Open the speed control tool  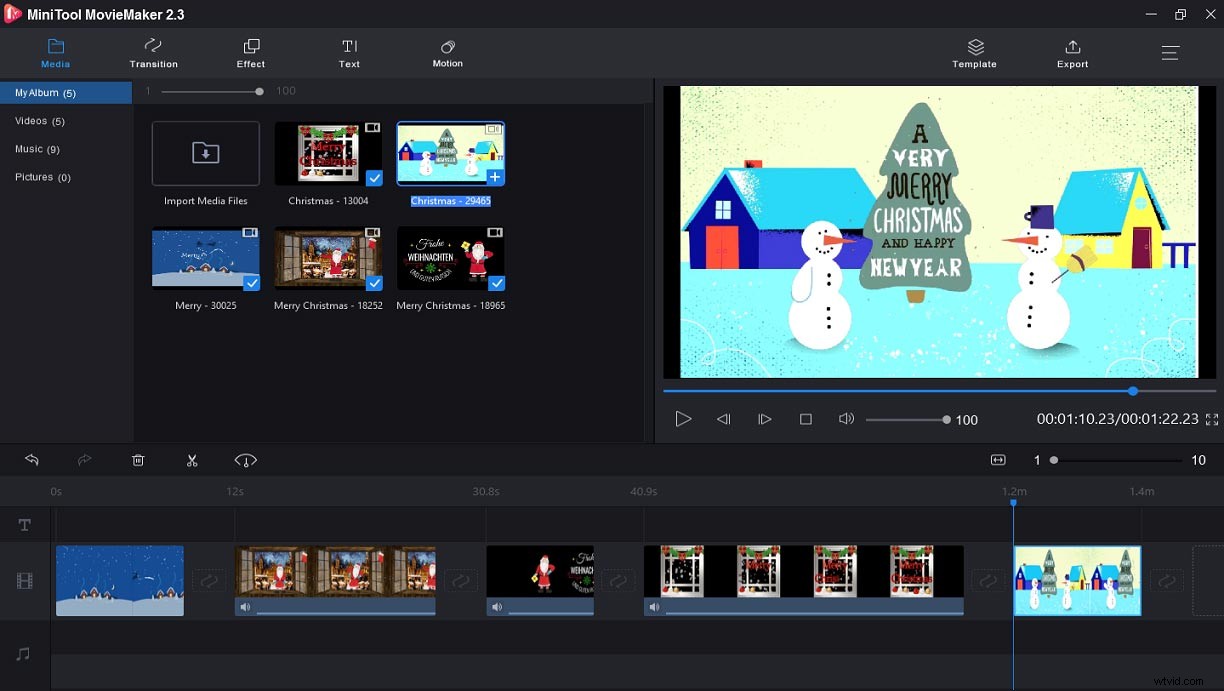[245, 460]
